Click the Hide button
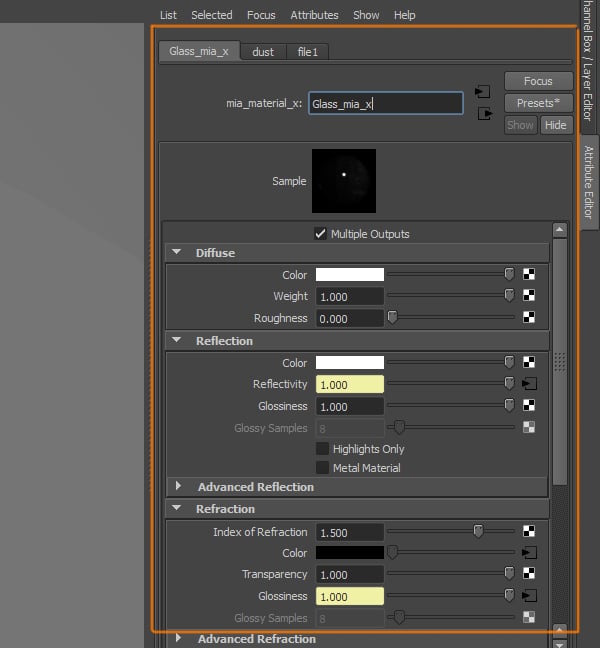This screenshot has width=600, height=648. 555,125
